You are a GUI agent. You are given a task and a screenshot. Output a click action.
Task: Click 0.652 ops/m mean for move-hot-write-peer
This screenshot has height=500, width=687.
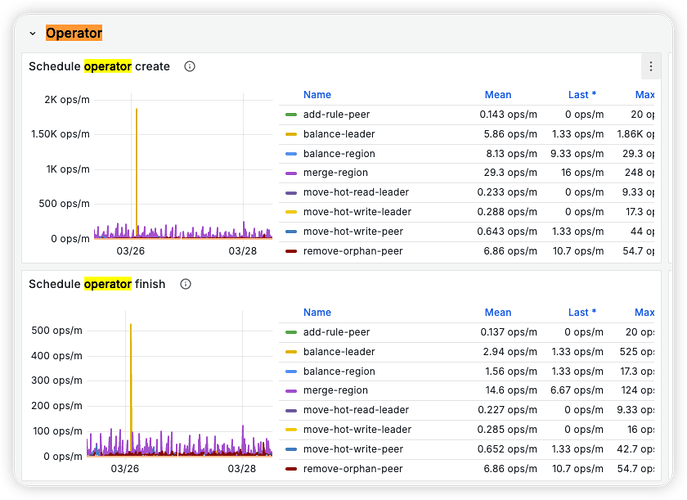(x=507, y=449)
